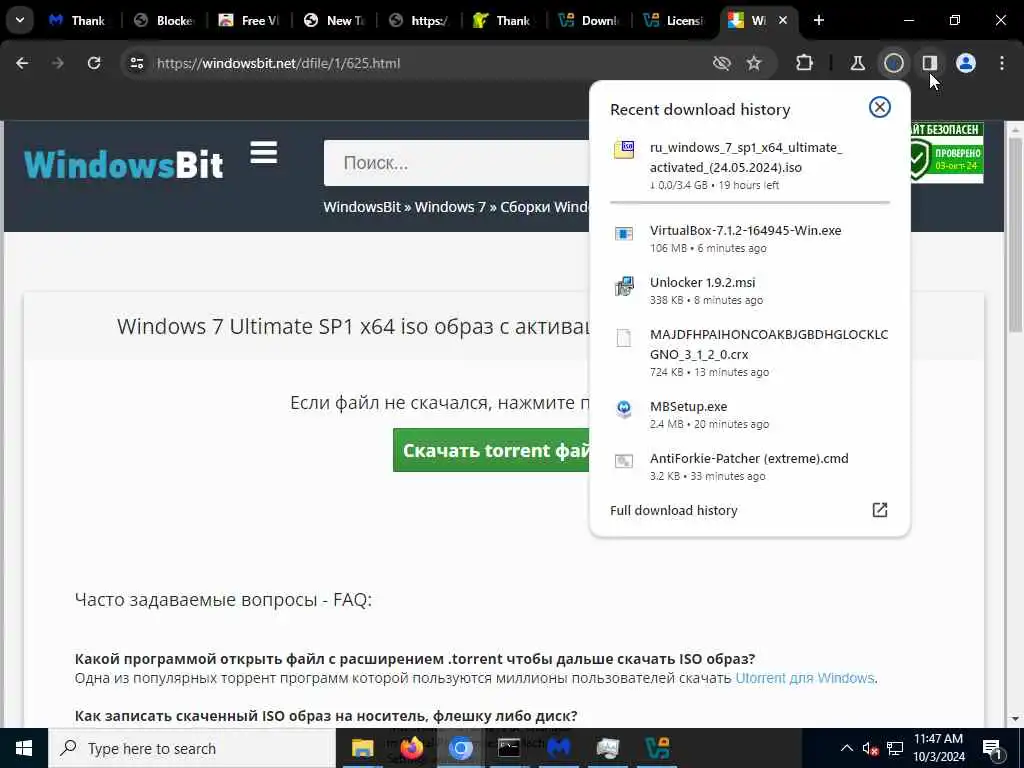Go back to the previous page
The width and height of the screenshot is (1024, 768).
pos(22,63)
